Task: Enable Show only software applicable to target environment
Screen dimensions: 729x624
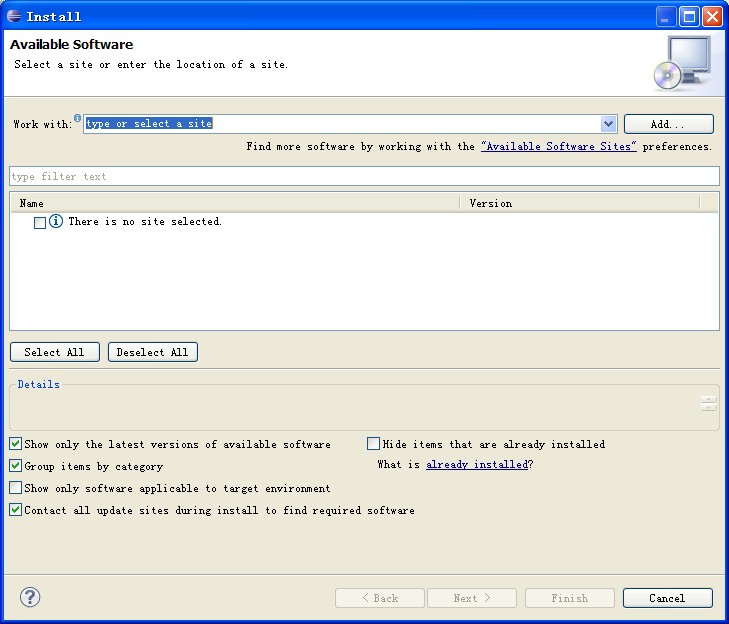Action: 15,487
